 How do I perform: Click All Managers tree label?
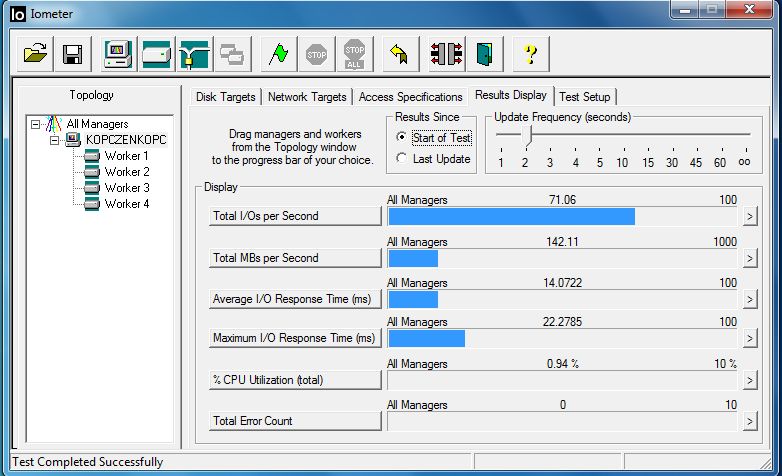(x=97, y=124)
